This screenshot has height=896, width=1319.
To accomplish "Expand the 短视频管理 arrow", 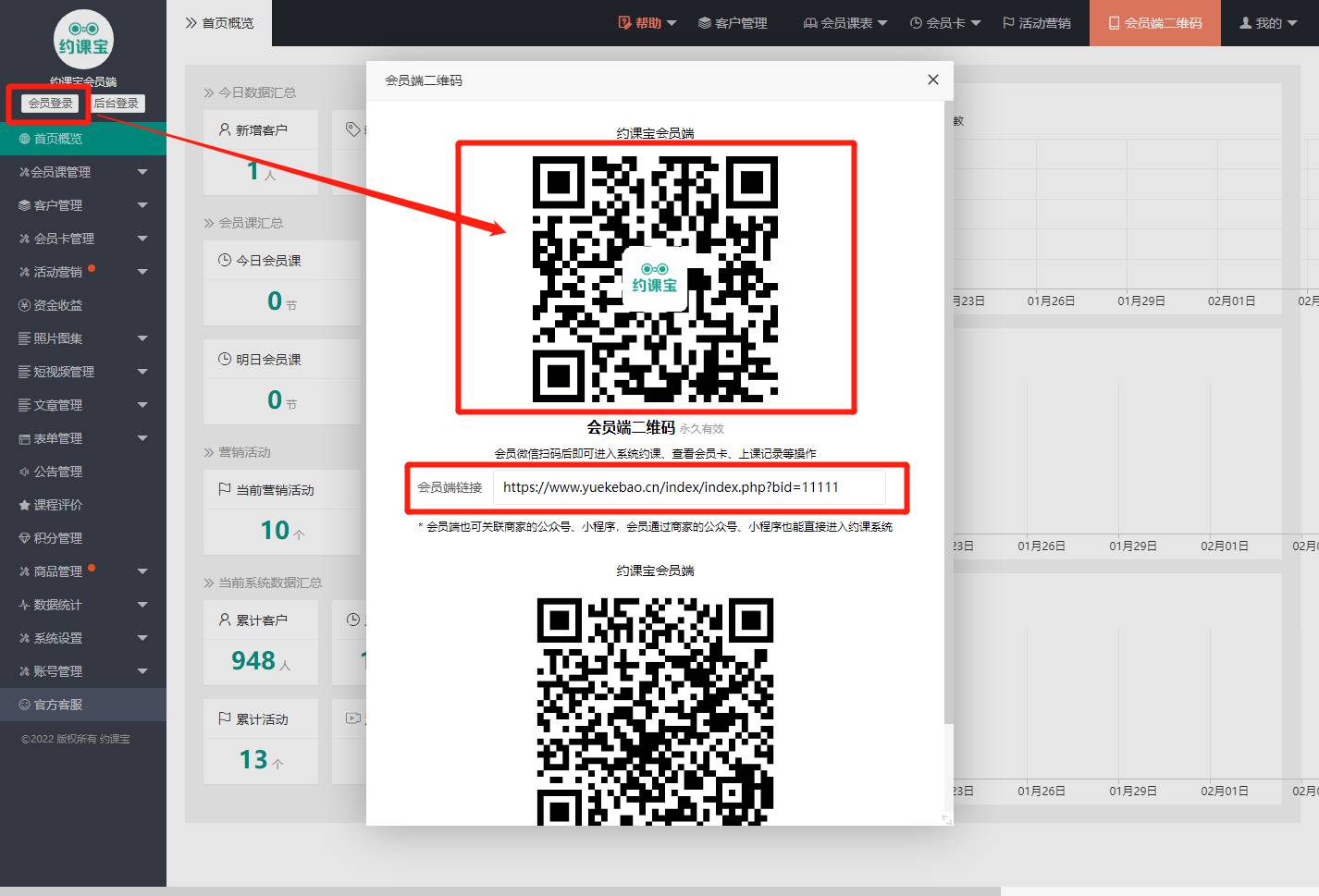I will 142,372.
